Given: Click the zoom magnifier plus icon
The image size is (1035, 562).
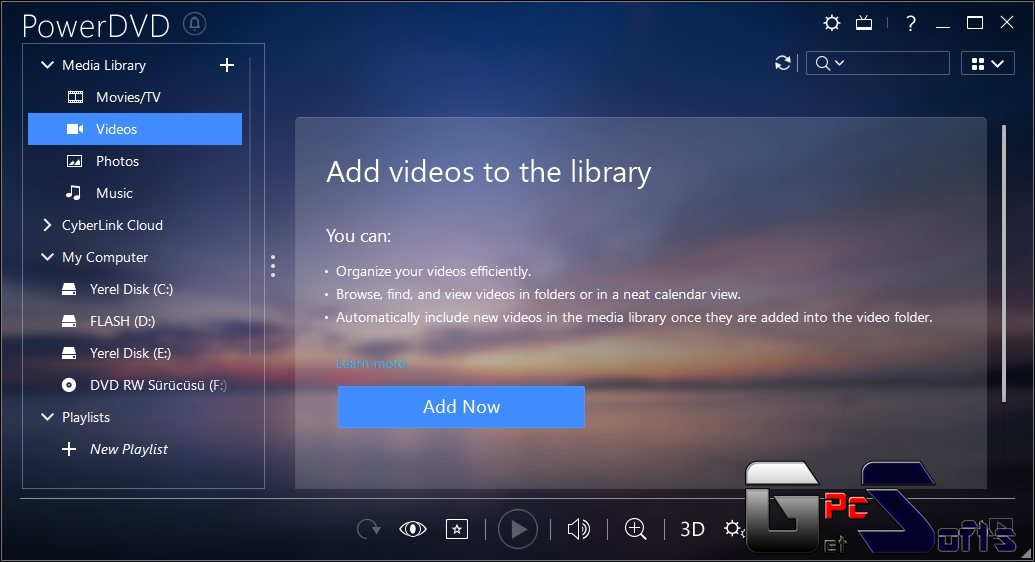Looking at the screenshot, I should [636, 529].
